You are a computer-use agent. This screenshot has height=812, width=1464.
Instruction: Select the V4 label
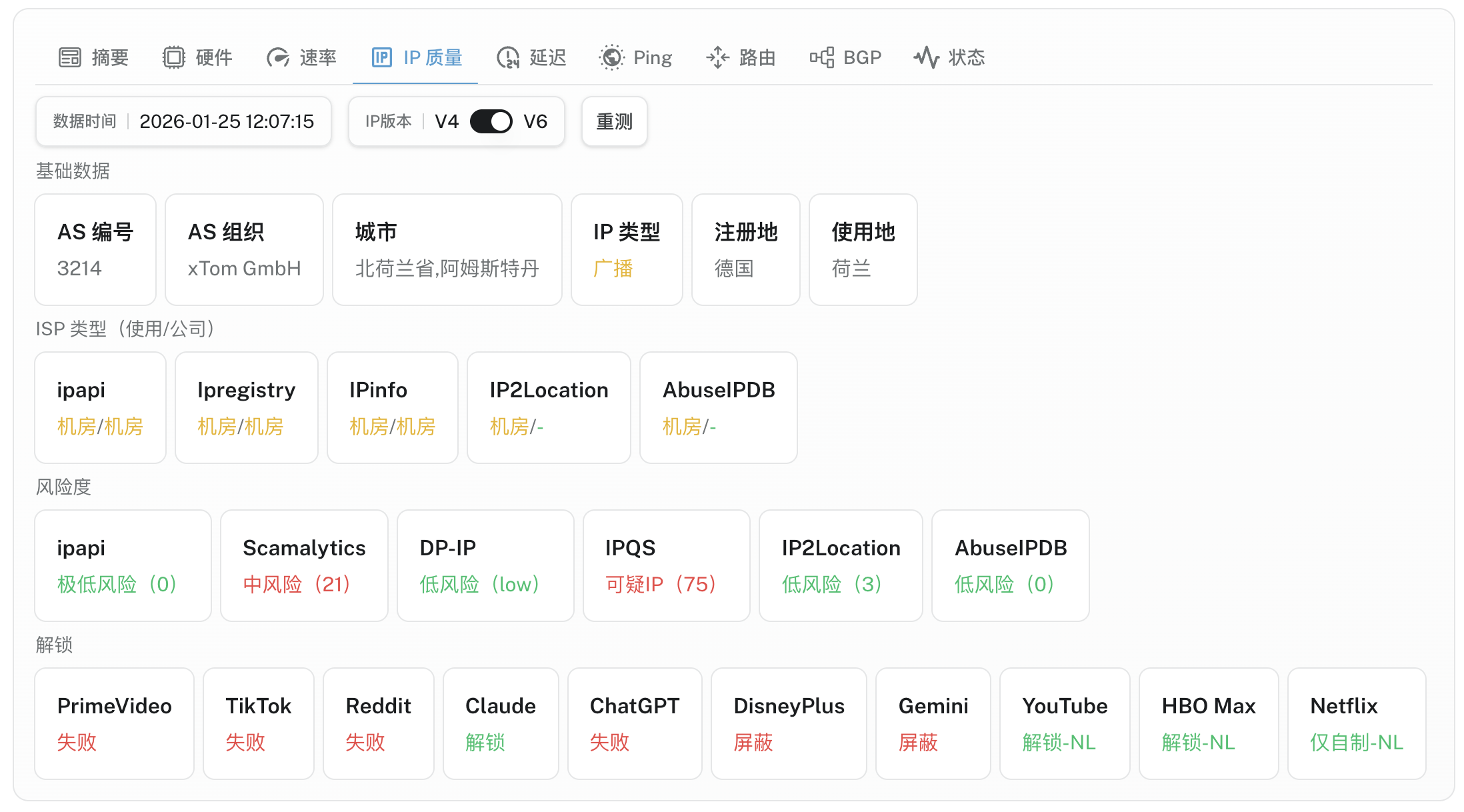point(446,121)
